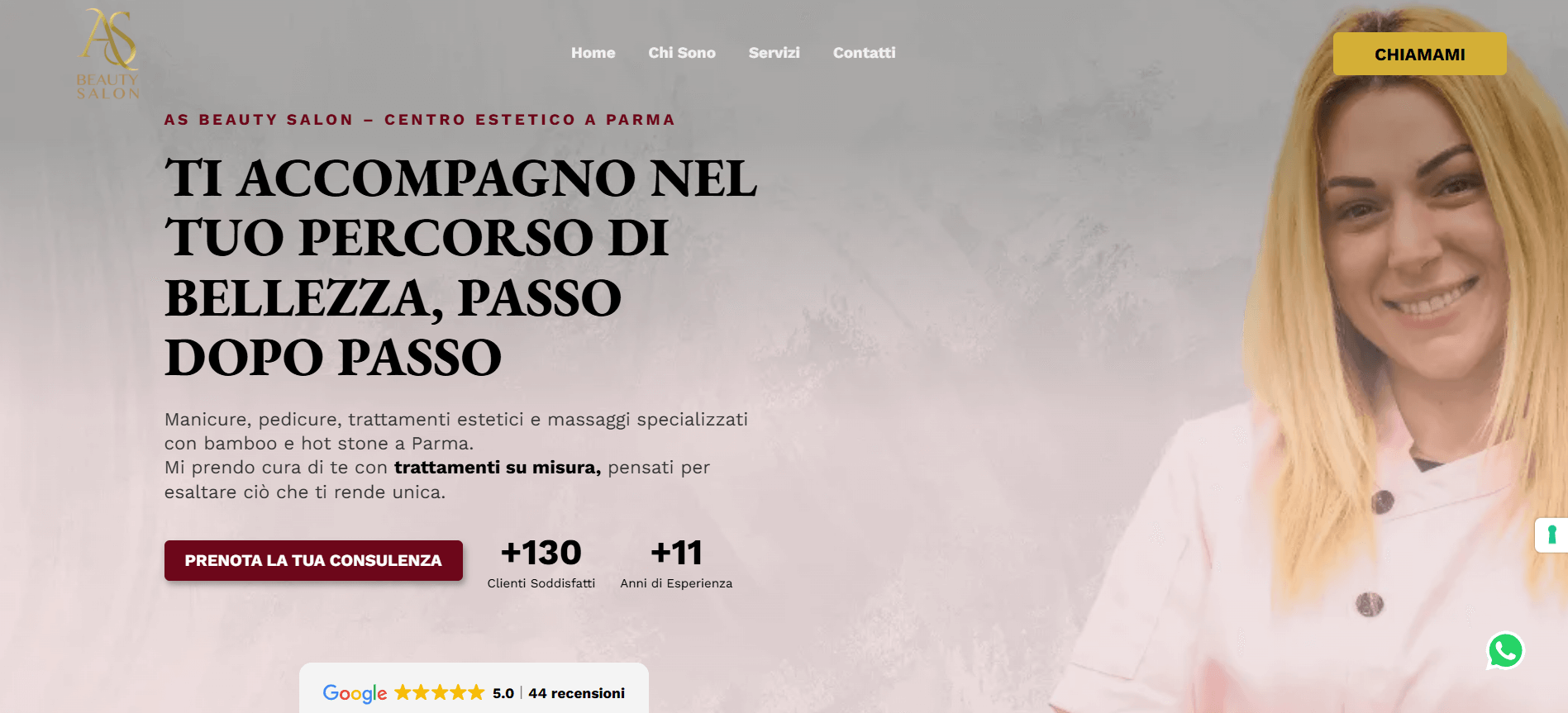
Task: Click the 5.0 rating score
Action: pyautogui.click(x=503, y=693)
